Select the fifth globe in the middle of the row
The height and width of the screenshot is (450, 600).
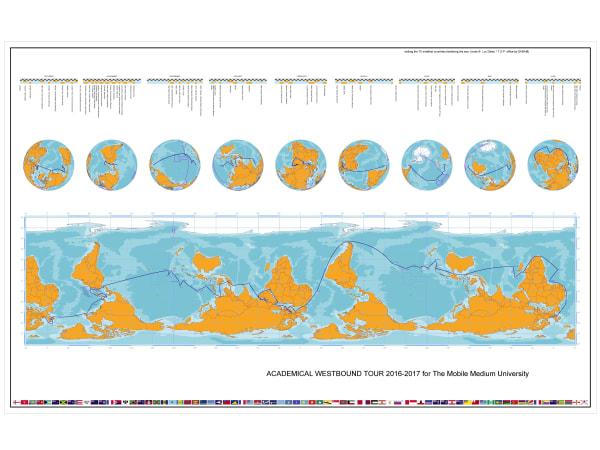(301, 165)
